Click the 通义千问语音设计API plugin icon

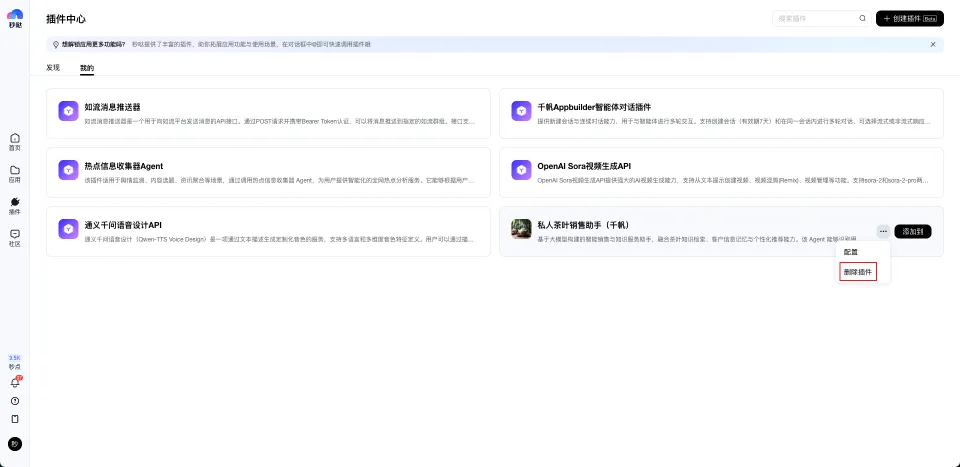(x=69, y=229)
